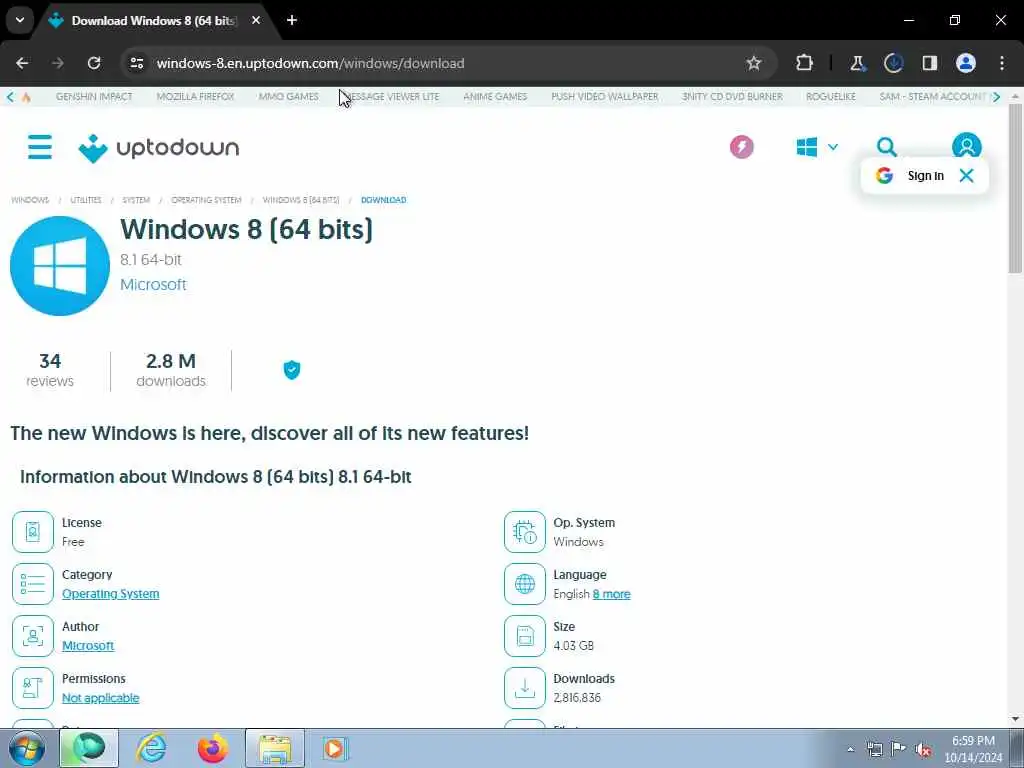Click the user profile icon in uptodown header
This screenshot has height=768, width=1024.
tap(966, 146)
